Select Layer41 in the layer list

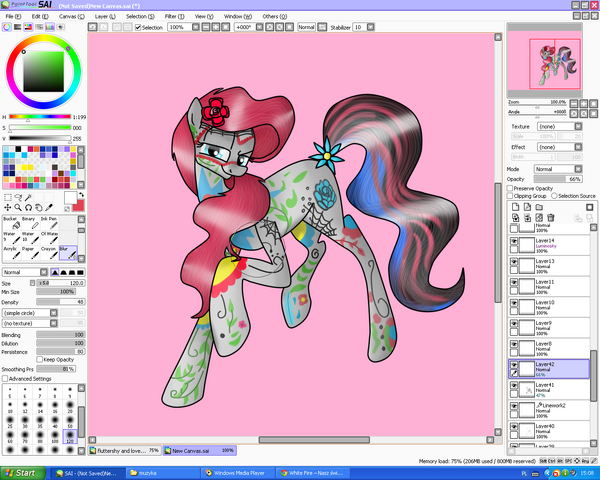pos(549,390)
